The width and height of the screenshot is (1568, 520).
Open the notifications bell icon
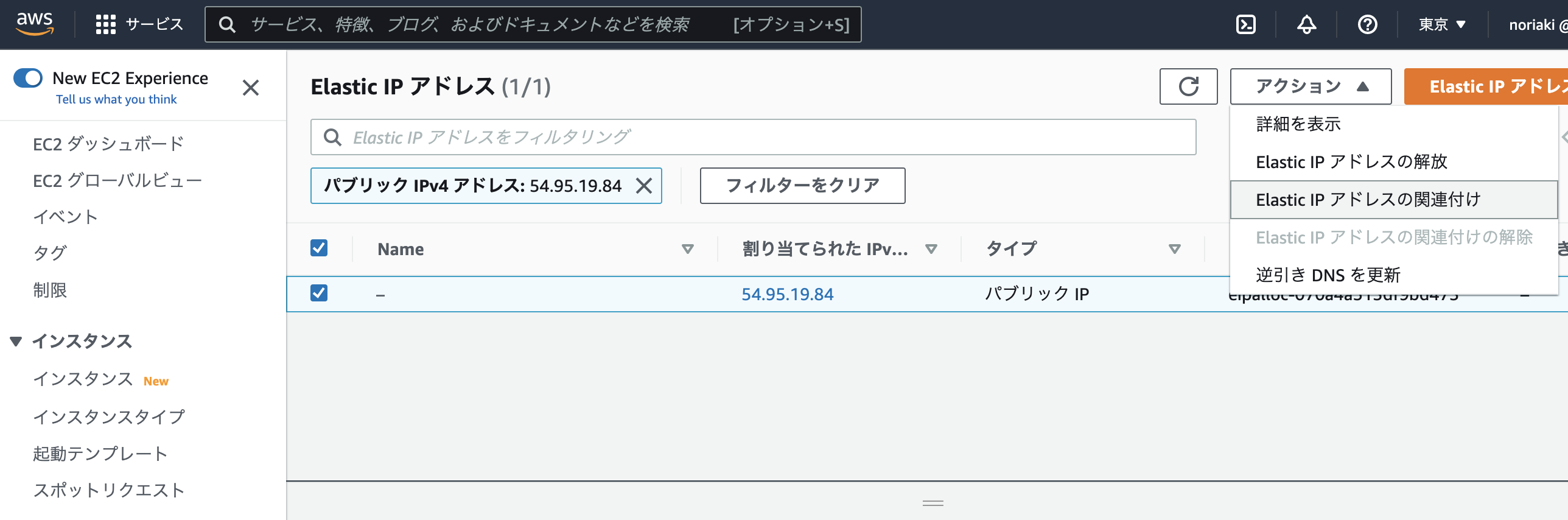click(1306, 24)
